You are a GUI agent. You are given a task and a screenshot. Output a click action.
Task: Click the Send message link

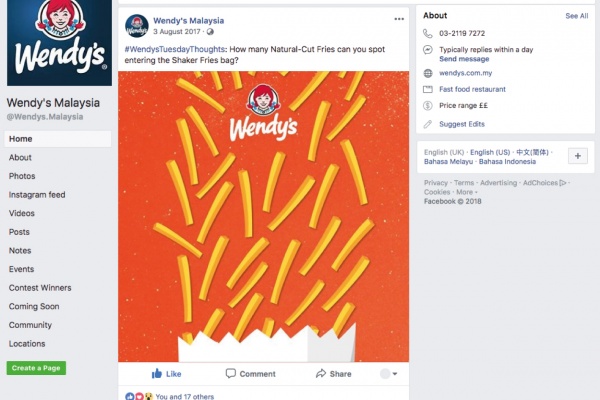[x=464, y=59]
